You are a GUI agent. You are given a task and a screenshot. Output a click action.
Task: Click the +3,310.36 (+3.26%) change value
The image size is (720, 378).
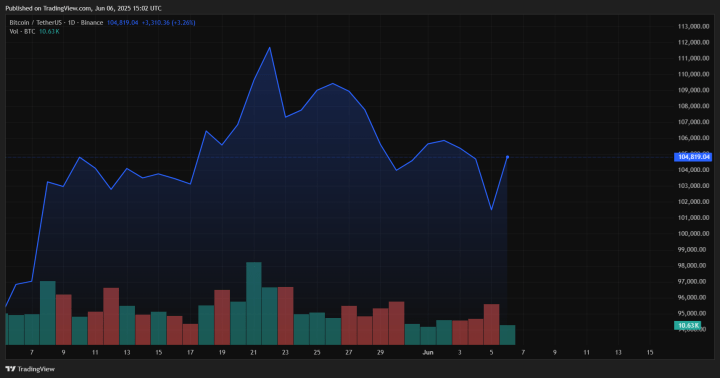(x=169, y=23)
